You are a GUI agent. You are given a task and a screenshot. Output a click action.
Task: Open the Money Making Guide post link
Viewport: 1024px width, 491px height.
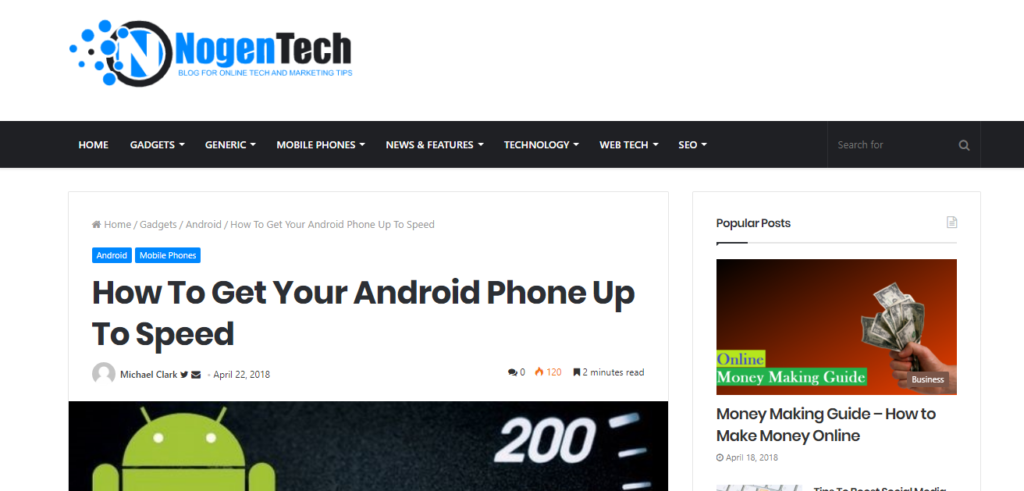tap(826, 424)
